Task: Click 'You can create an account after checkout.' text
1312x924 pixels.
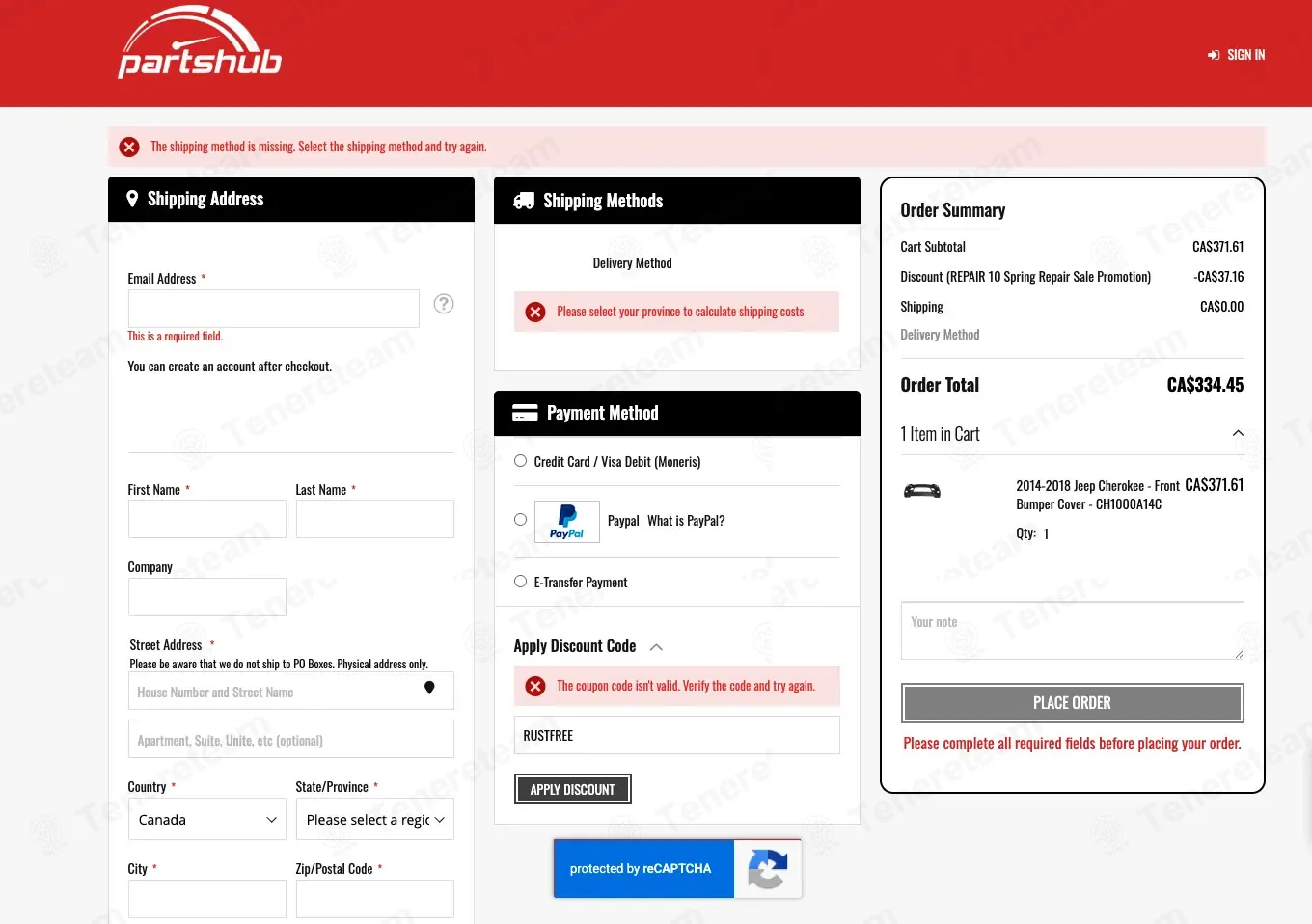Action: click(x=230, y=367)
